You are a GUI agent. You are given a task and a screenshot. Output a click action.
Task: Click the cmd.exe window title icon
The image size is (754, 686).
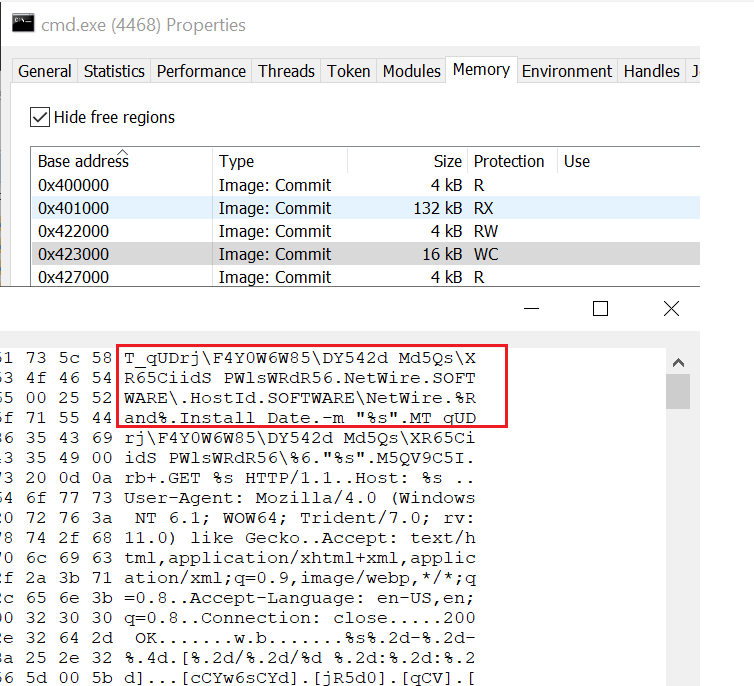pyautogui.click(x=23, y=23)
